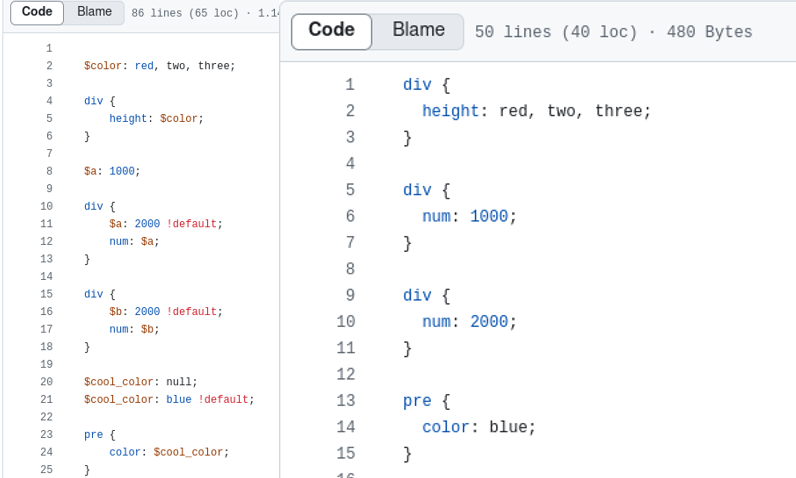Click line number 25 in the left pane

(46, 469)
